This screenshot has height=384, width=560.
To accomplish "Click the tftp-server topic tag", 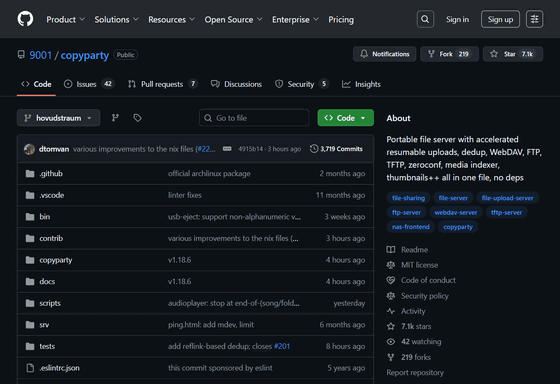I will [506, 213].
